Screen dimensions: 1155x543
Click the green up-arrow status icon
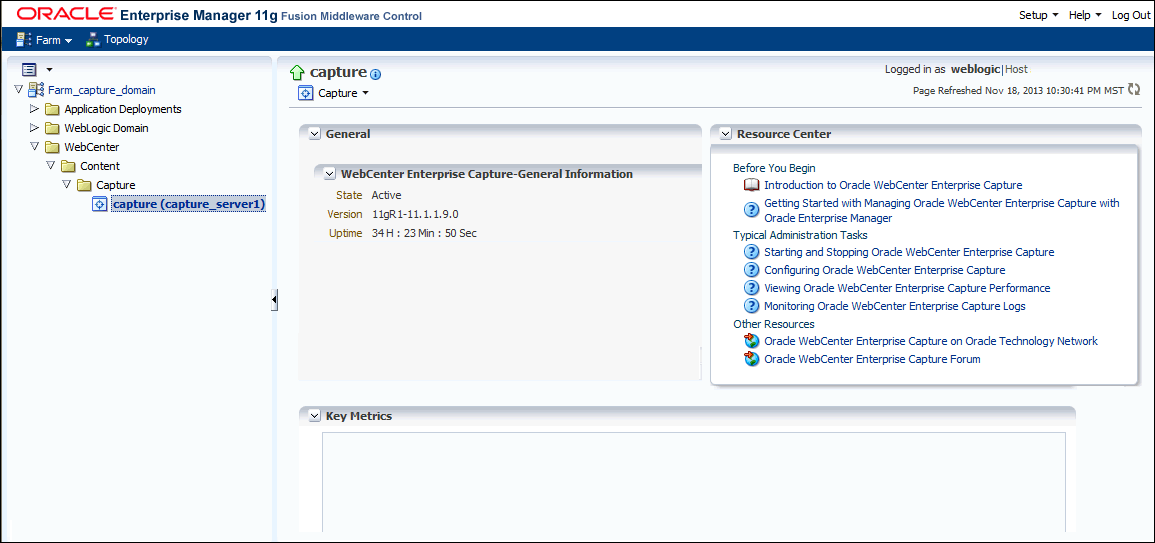[297, 72]
